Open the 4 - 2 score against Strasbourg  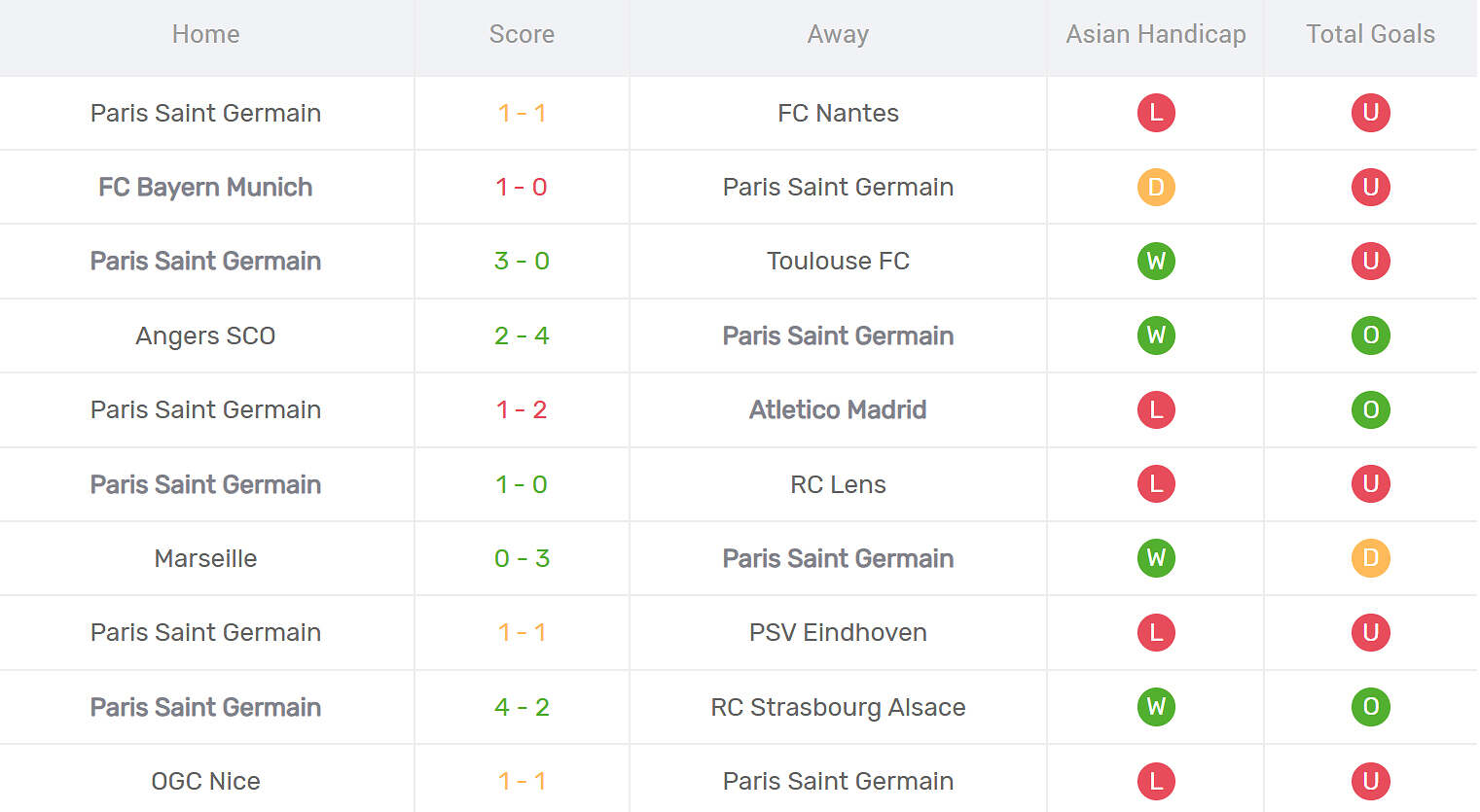click(x=522, y=707)
